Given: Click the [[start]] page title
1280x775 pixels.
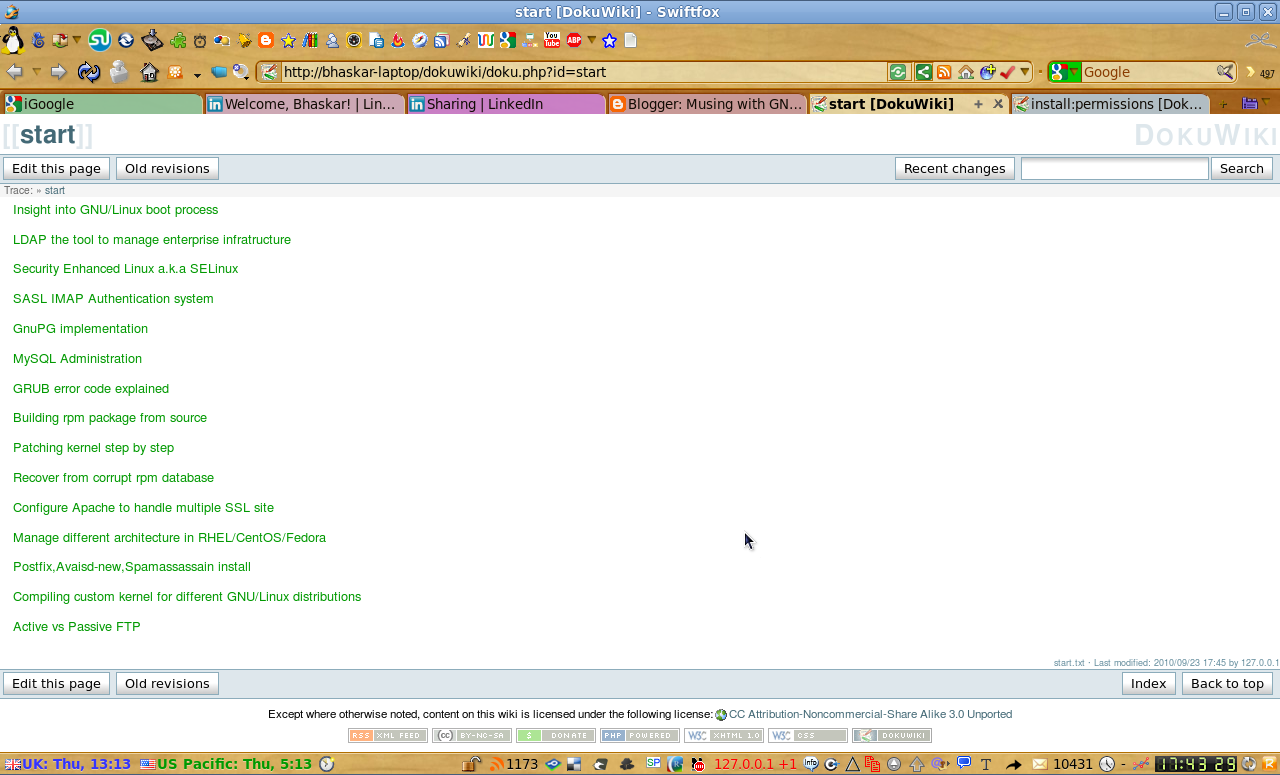Looking at the screenshot, I should click(47, 136).
